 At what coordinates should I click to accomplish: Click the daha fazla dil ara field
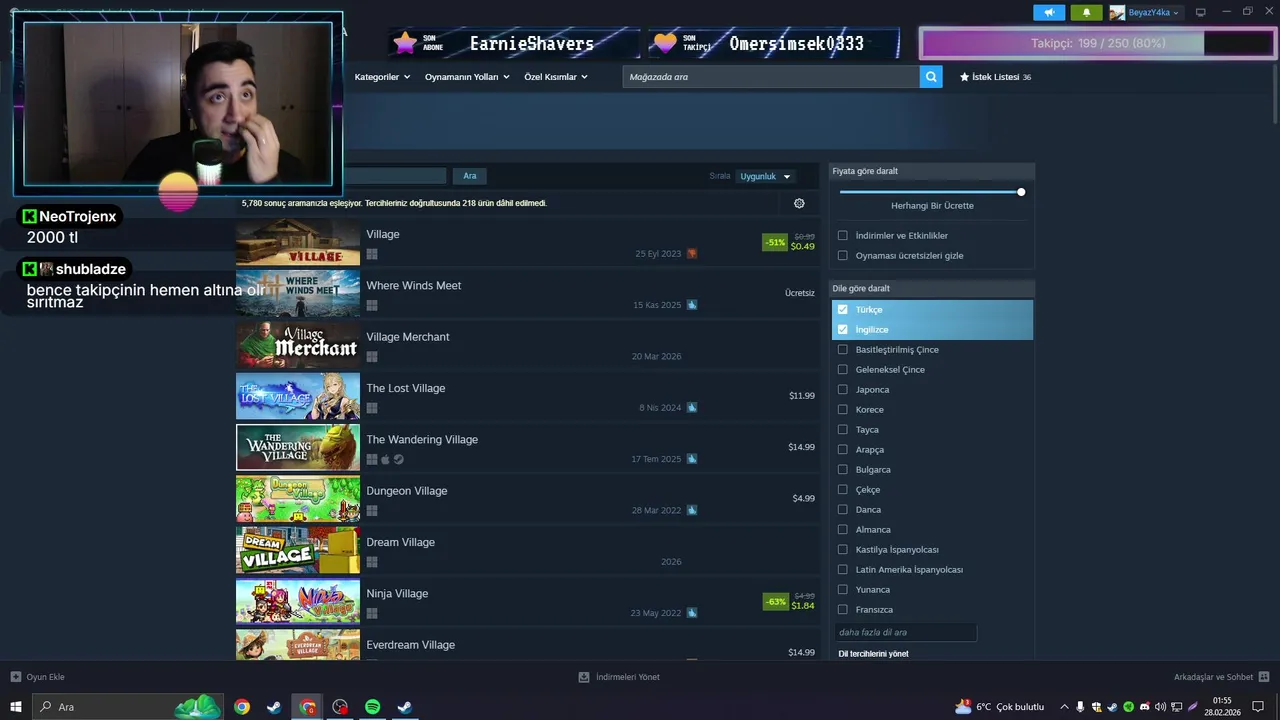click(x=905, y=632)
